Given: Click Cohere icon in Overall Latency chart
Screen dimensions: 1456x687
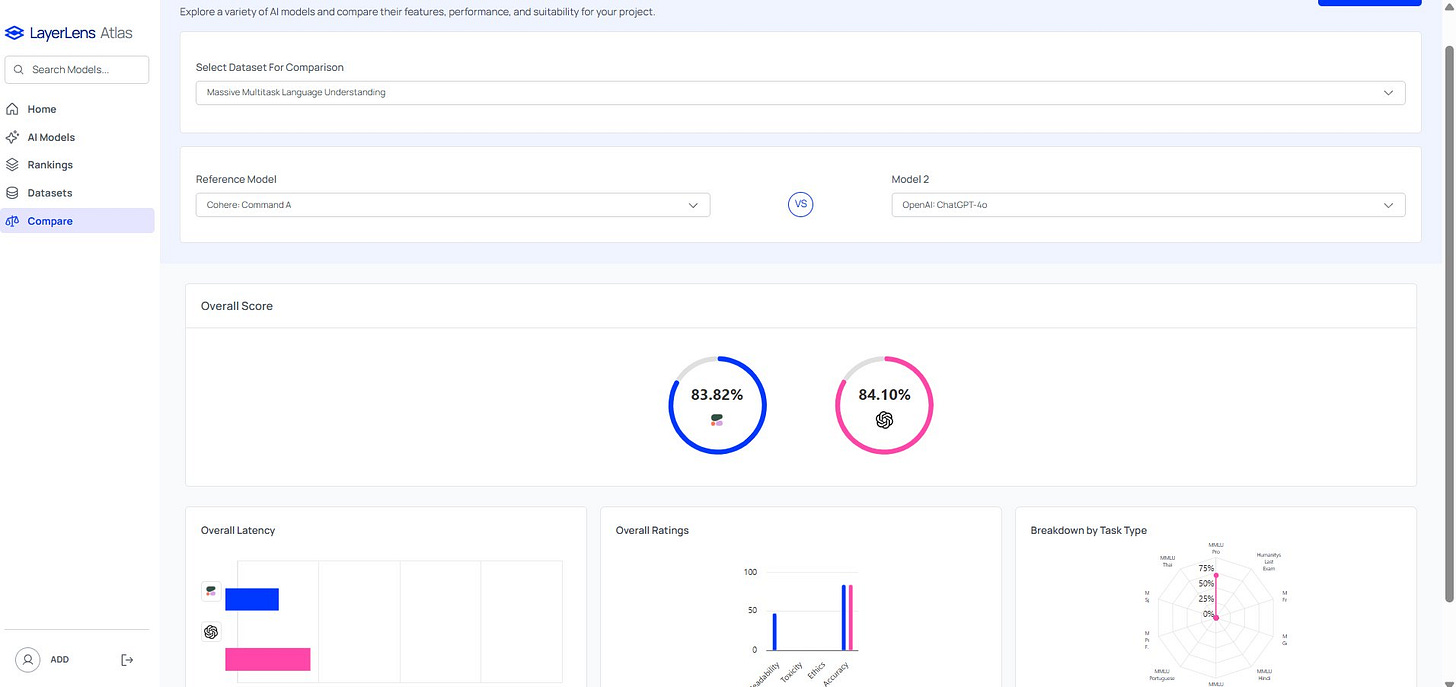Looking at the screenshot, I should tap(211, 592).
